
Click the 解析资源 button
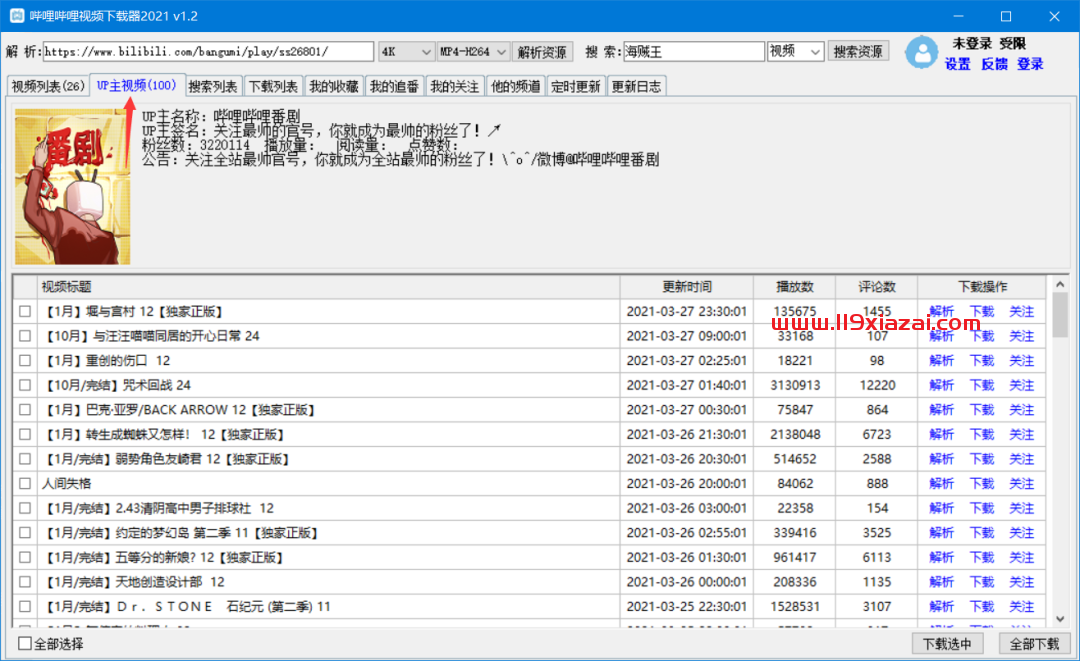point(542,52)
